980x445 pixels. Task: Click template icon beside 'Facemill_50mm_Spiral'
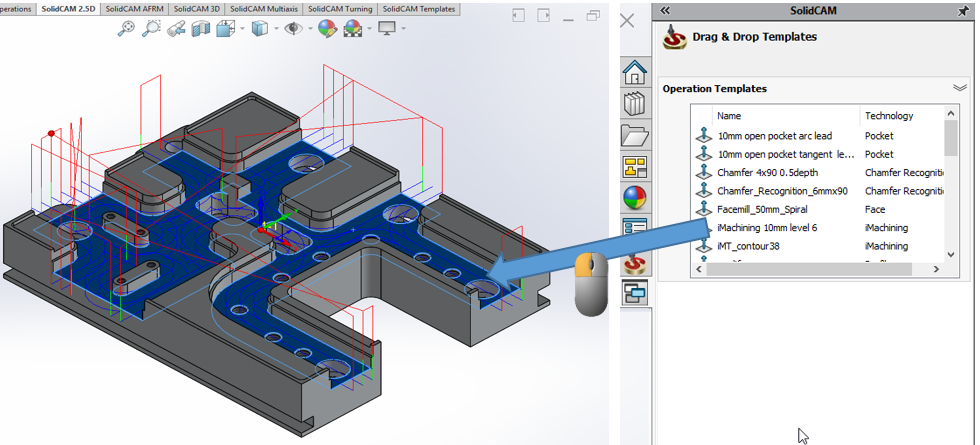pos(704,209)
